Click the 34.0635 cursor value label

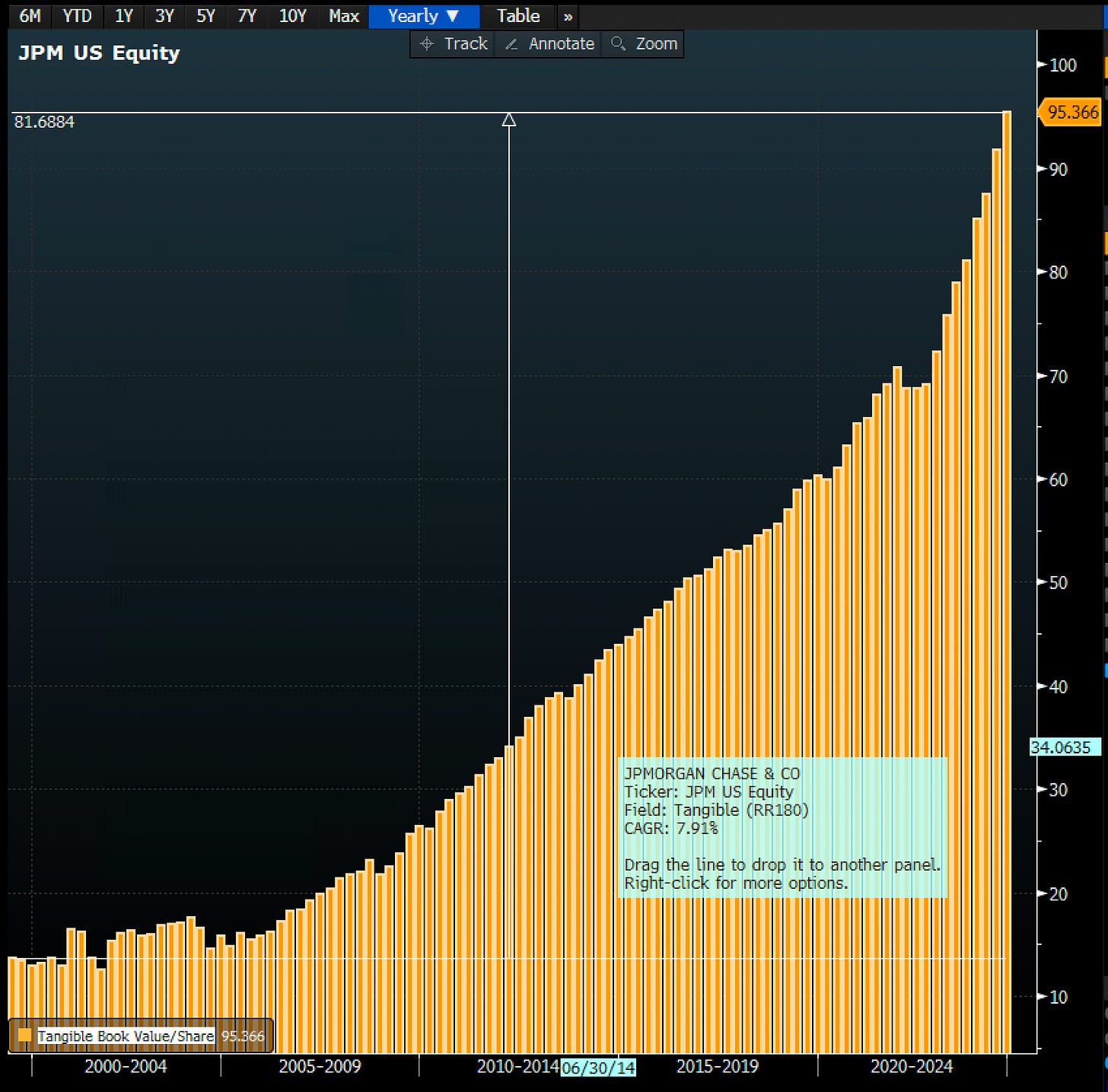coord(1065,747)
